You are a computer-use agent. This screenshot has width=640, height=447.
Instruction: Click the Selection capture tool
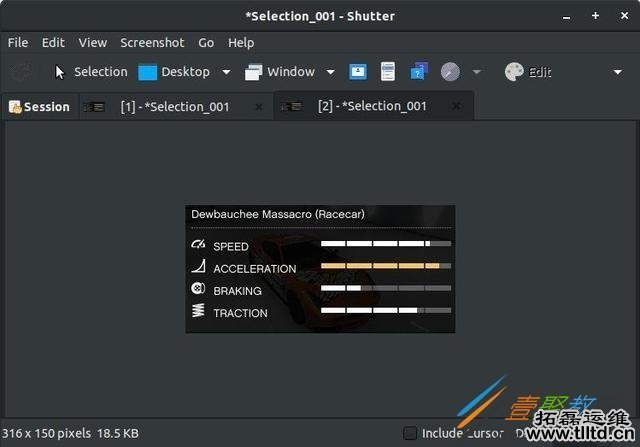(91, 72)
